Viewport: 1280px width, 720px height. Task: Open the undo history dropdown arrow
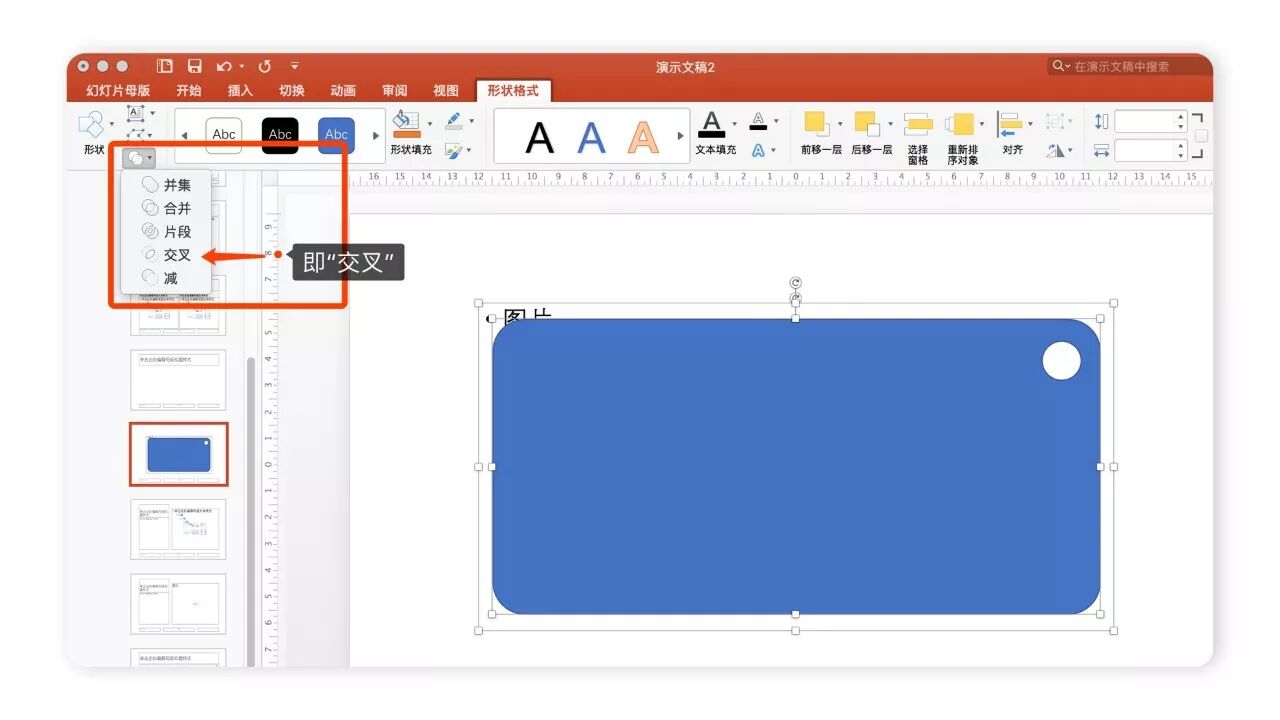(x=242, y=67)
